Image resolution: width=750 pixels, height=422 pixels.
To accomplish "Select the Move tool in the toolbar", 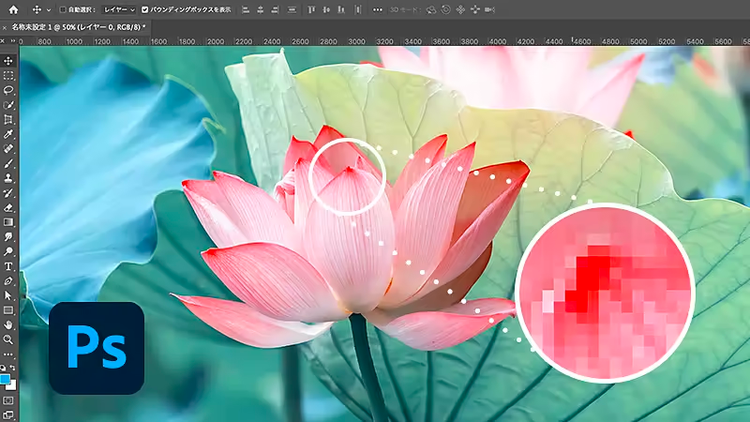I will pos(9,61).
